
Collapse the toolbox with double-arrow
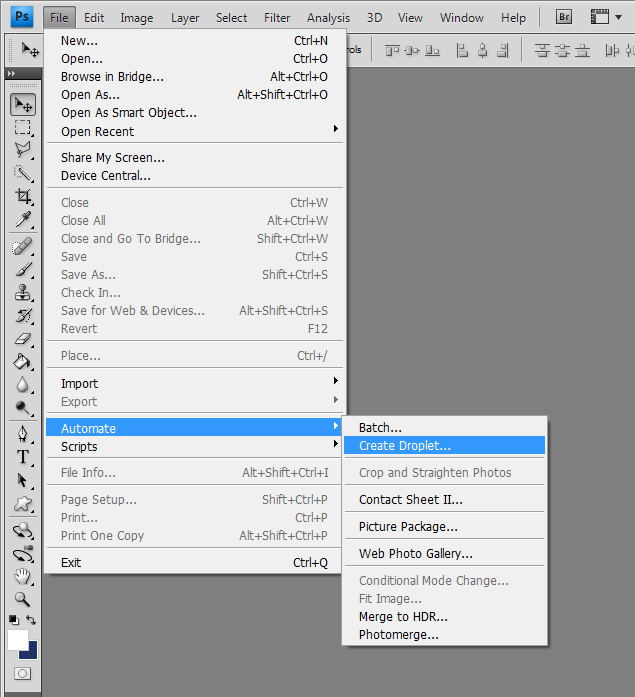12,73
